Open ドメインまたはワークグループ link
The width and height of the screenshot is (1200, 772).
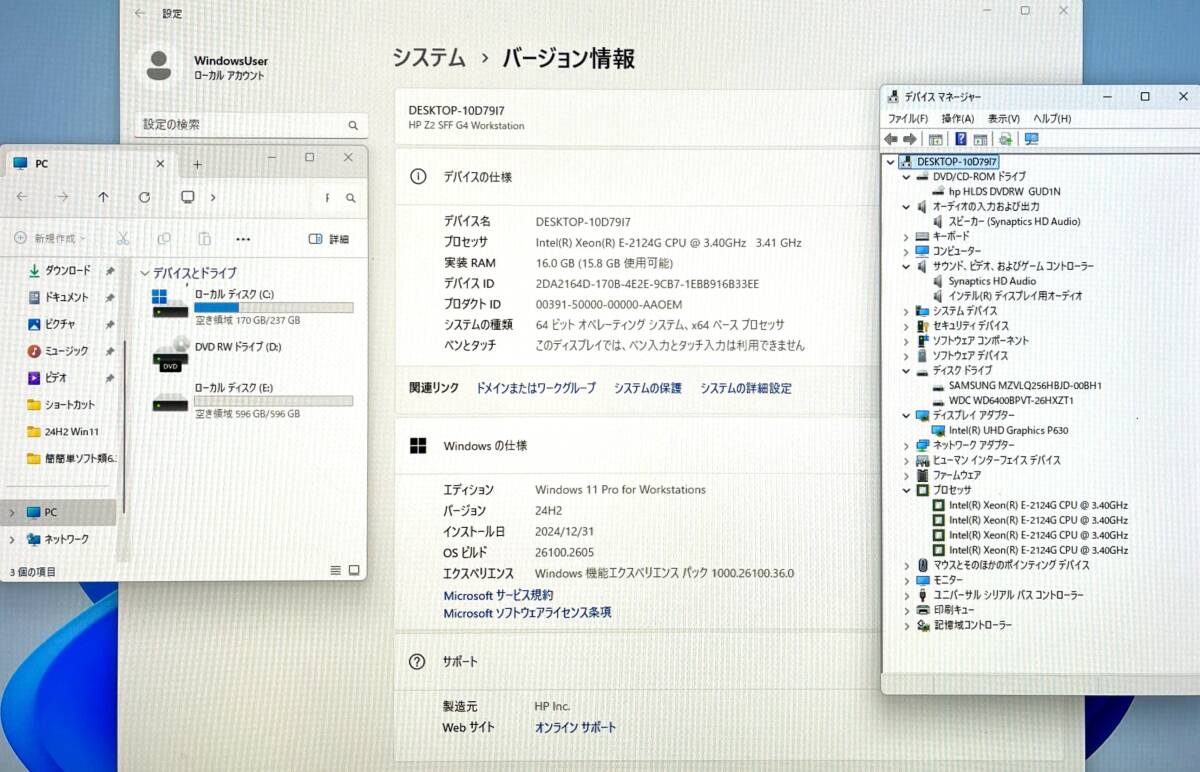click(x=536, y=388)
